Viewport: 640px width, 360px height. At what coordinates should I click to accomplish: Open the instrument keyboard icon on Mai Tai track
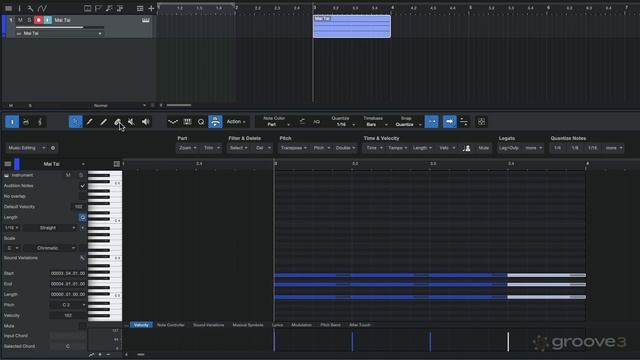tap(145, 20)
